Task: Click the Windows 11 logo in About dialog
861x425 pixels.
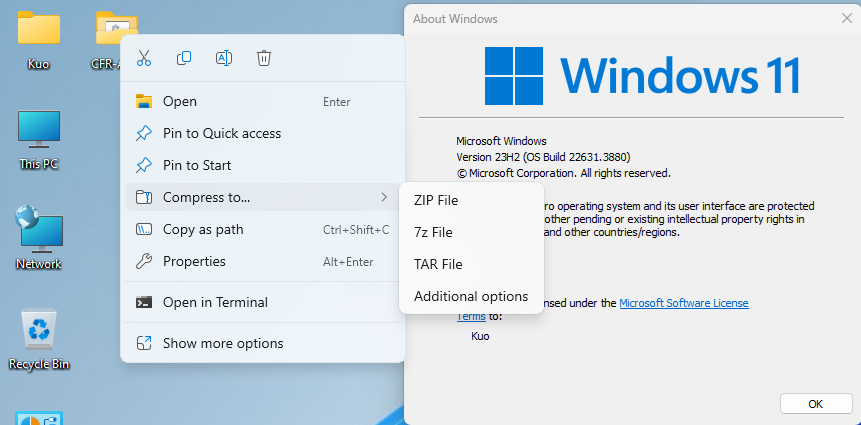Action: point(642,76)
